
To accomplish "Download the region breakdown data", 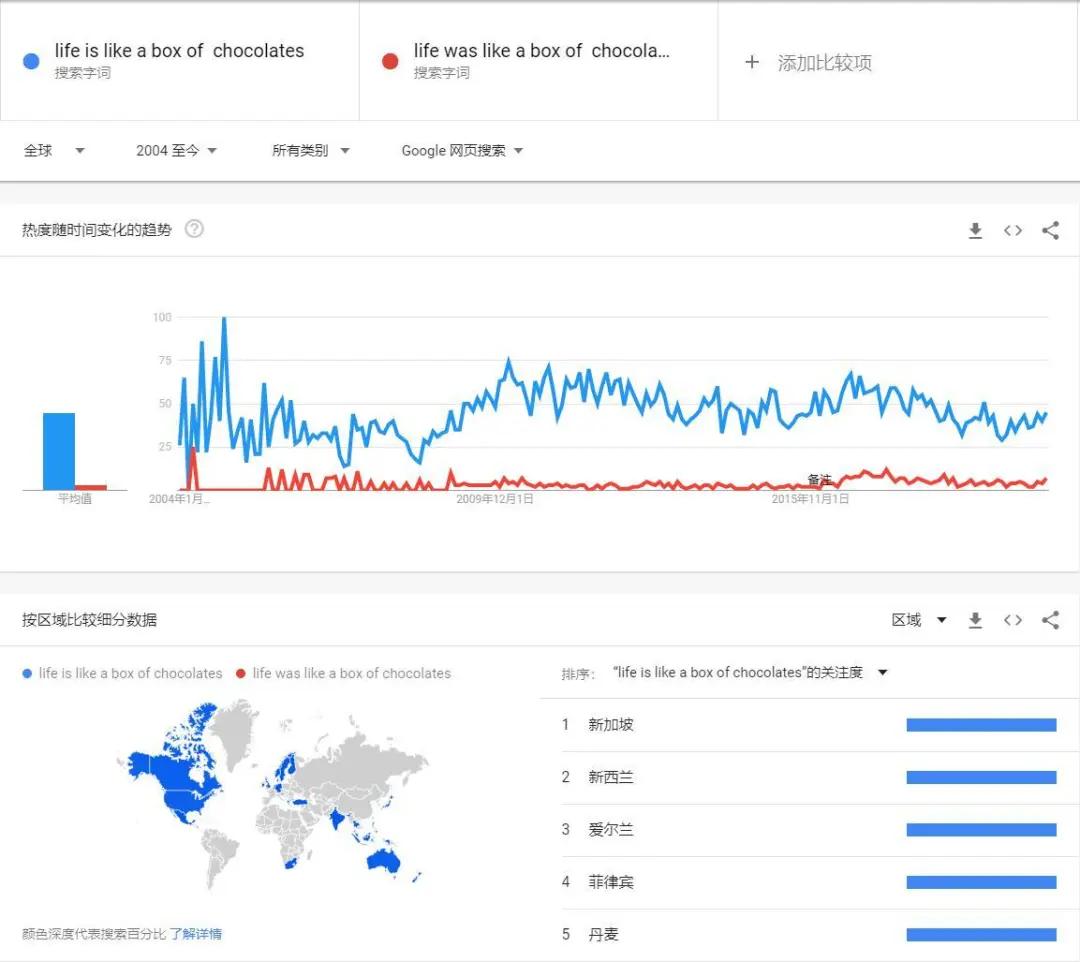I will click(x=975, y=621).
